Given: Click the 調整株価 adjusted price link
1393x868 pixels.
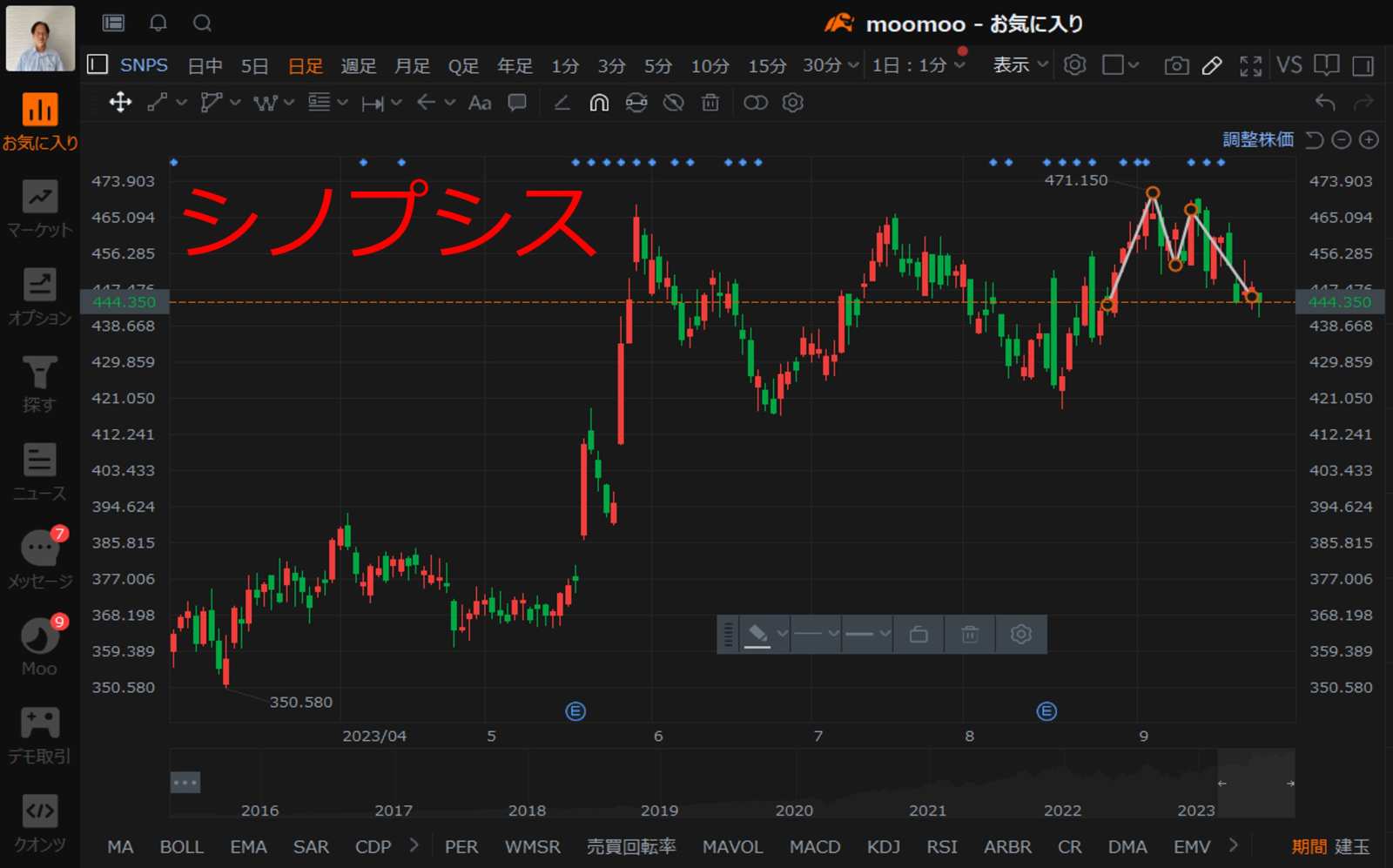Looking at the screenshot, I should click(x=1258, y=139).
